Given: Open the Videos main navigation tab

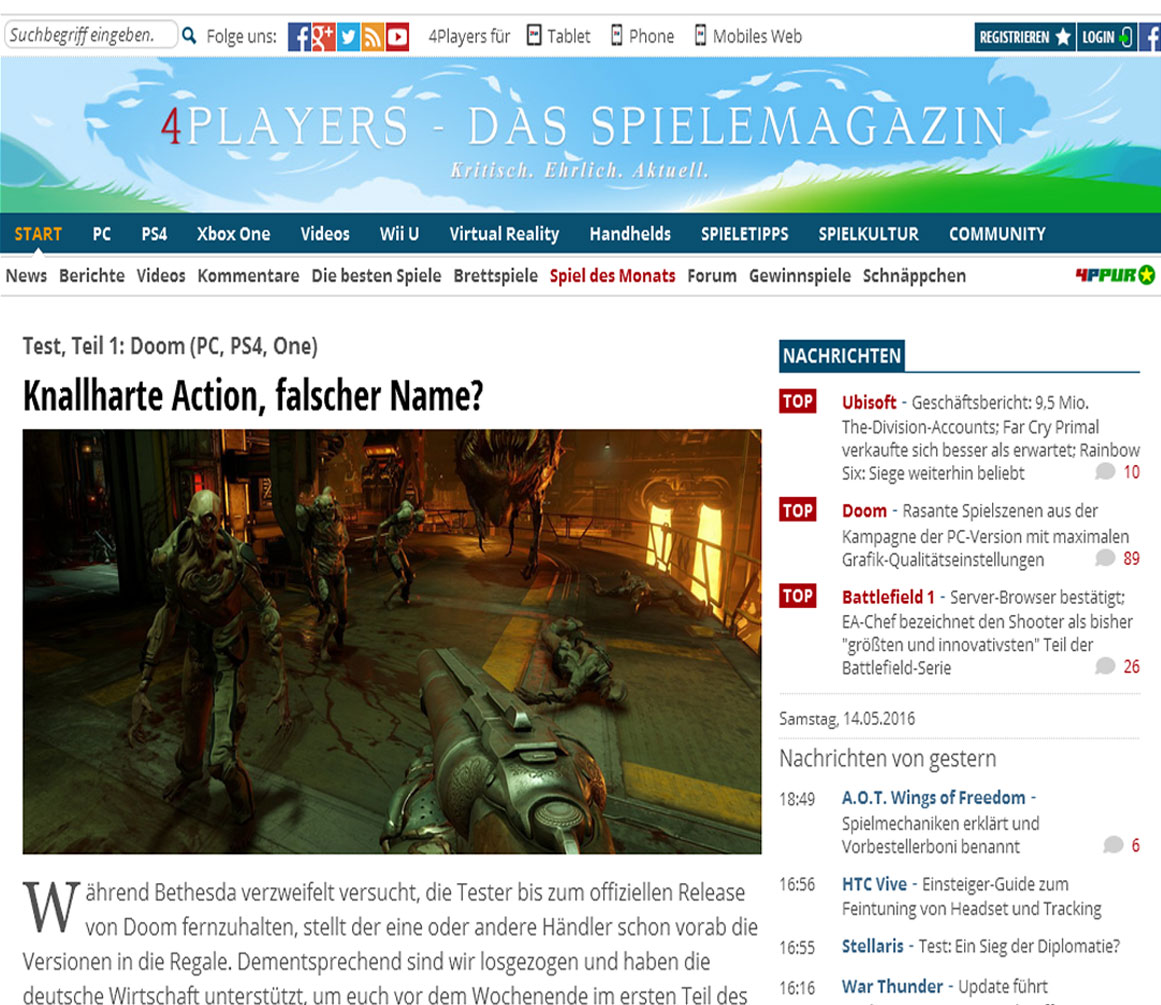Looking at the screenshot, I should tap(325, 234).
